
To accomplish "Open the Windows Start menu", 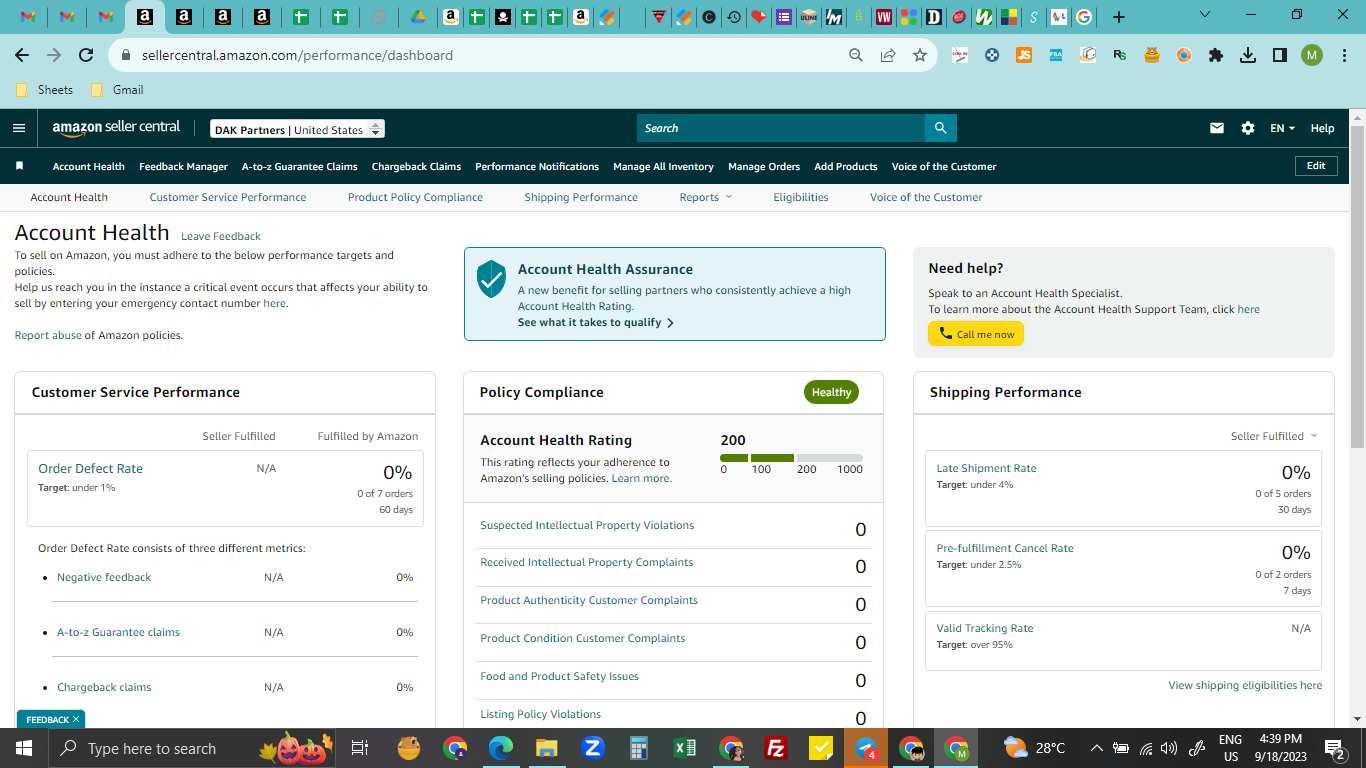I will click(x=24, y=748).
